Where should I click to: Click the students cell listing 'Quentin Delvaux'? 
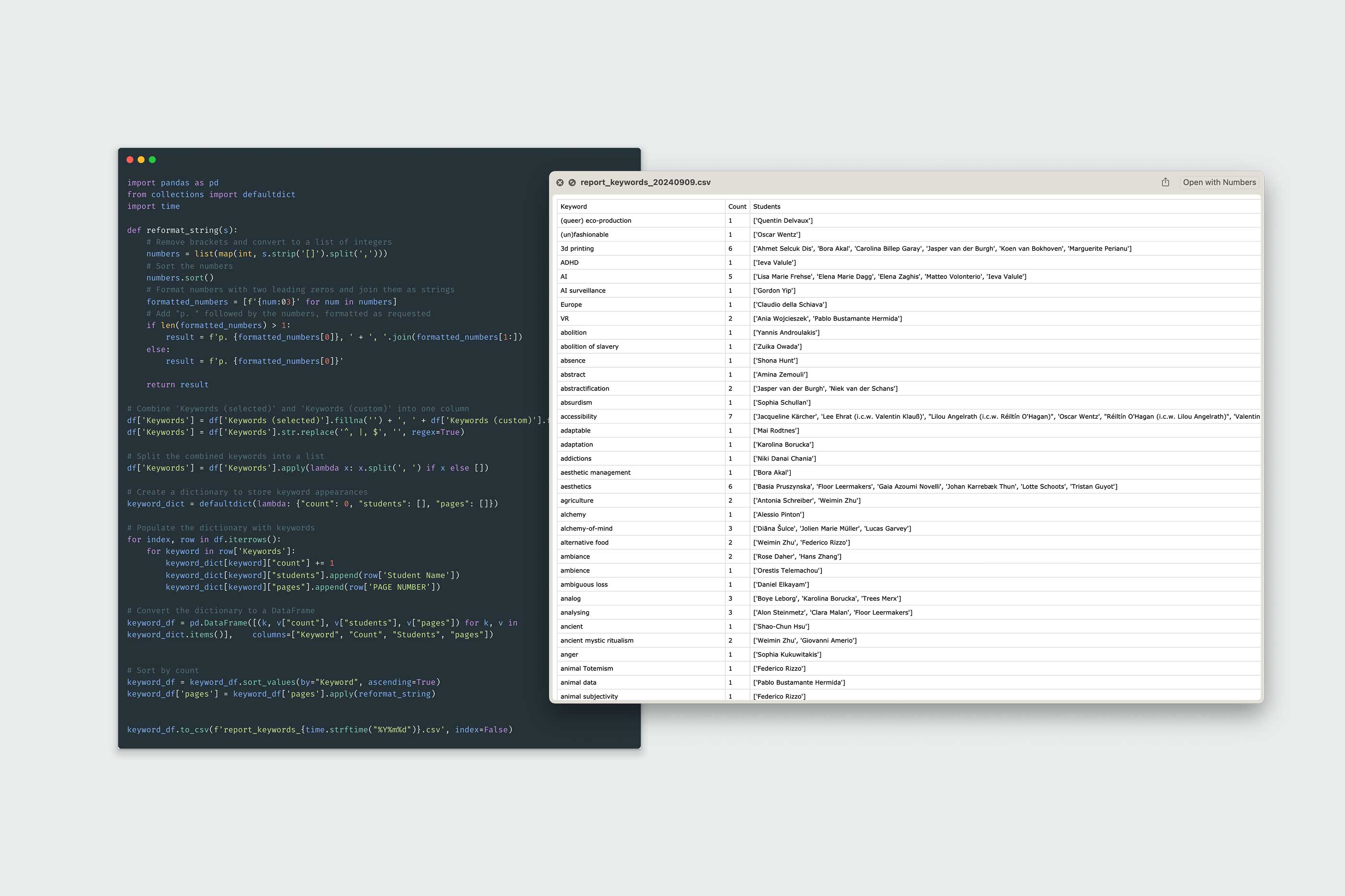783,220
